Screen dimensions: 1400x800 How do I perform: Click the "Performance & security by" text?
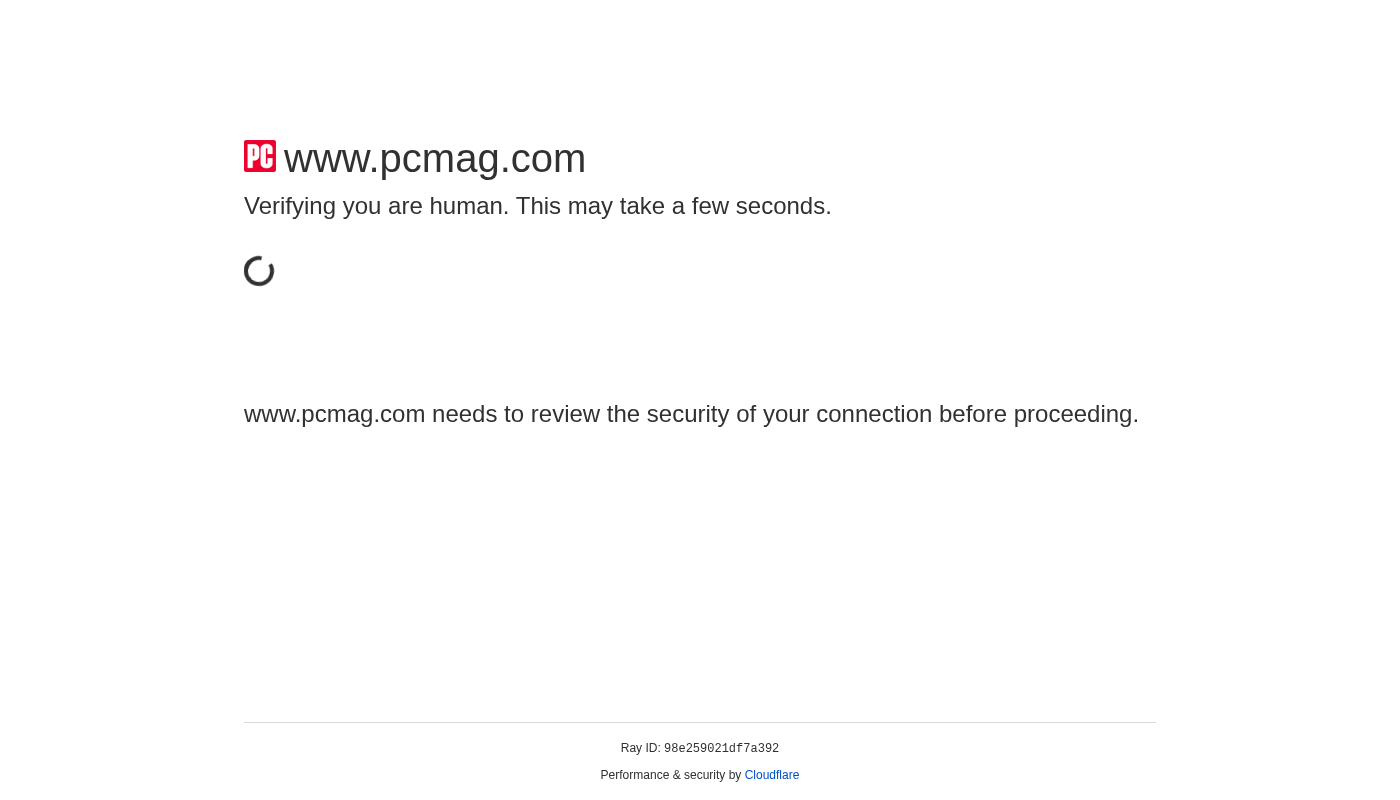(x=670, y=775)
